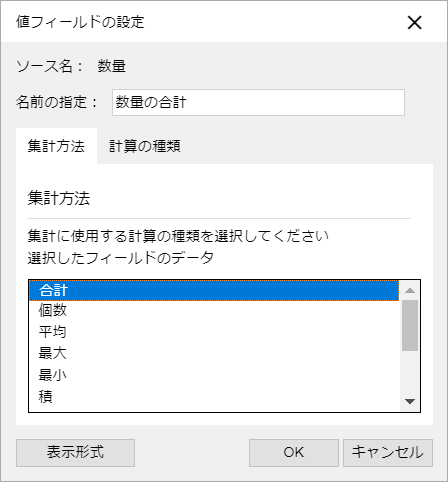Open the 表示形式 number format settings
Screen dimensions: 448x482
point(75,453)
